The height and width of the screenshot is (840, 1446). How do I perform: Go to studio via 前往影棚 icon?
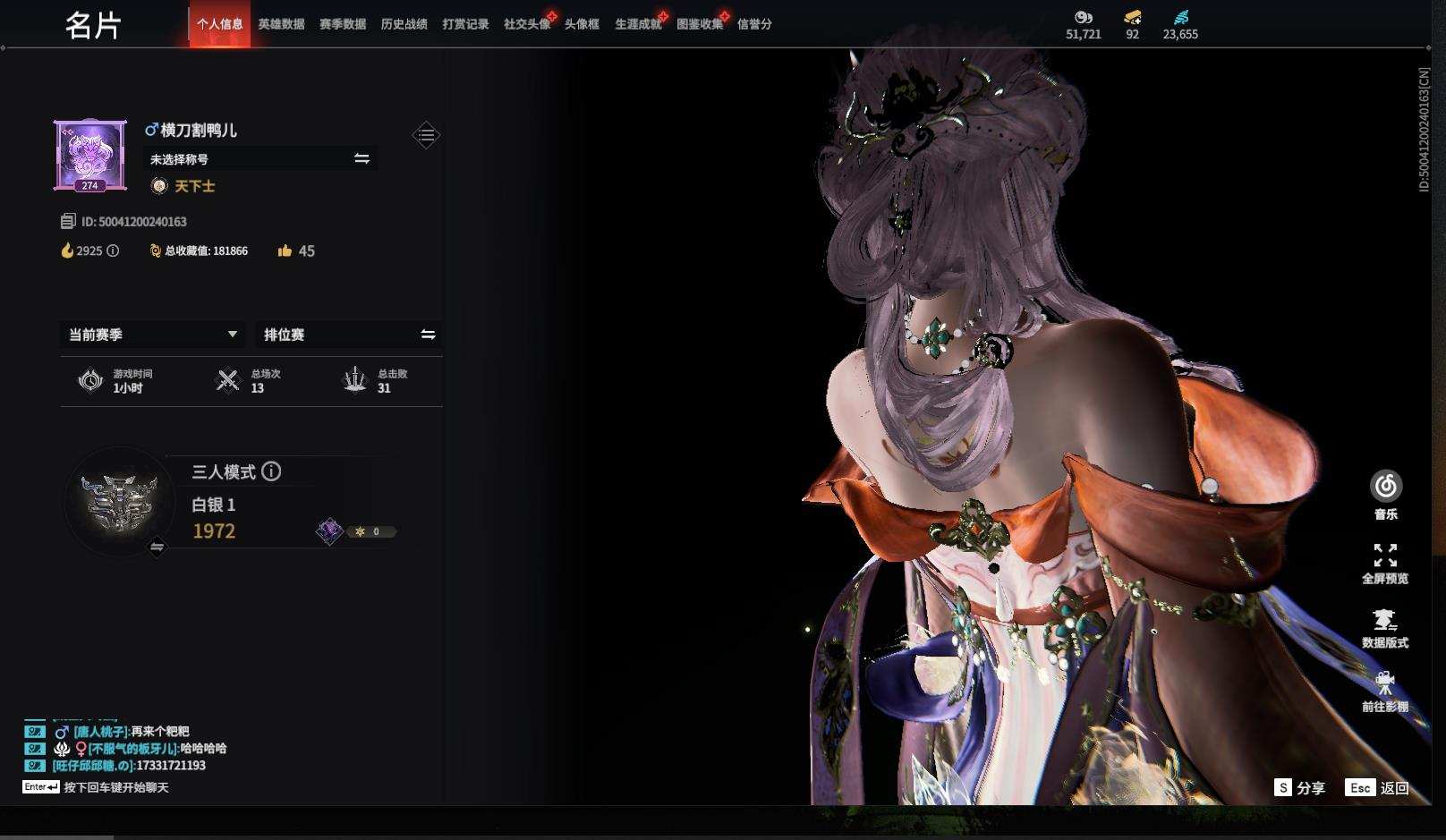click(1385, 683)
